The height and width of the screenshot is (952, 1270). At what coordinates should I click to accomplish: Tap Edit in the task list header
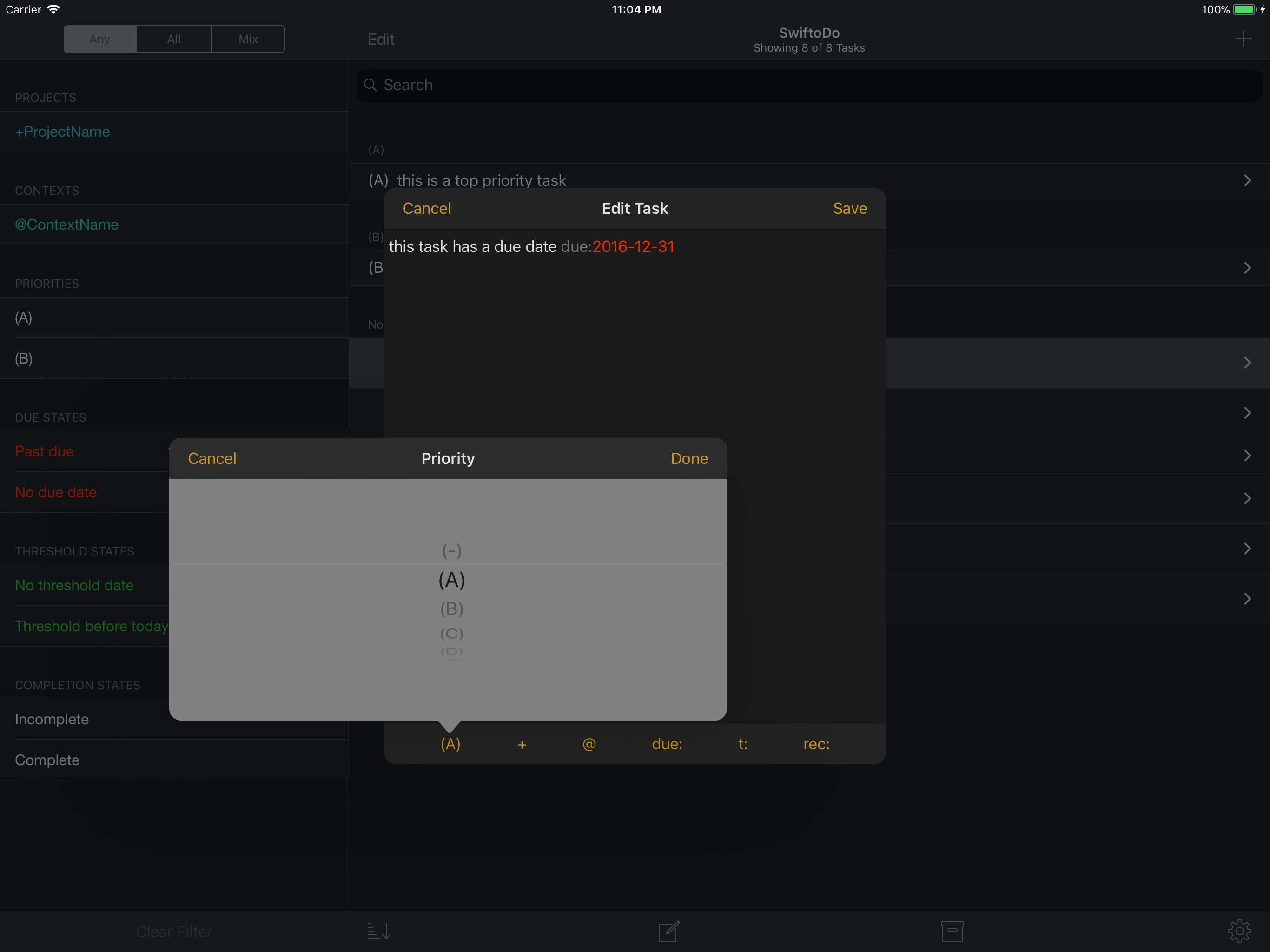point(381,39)
